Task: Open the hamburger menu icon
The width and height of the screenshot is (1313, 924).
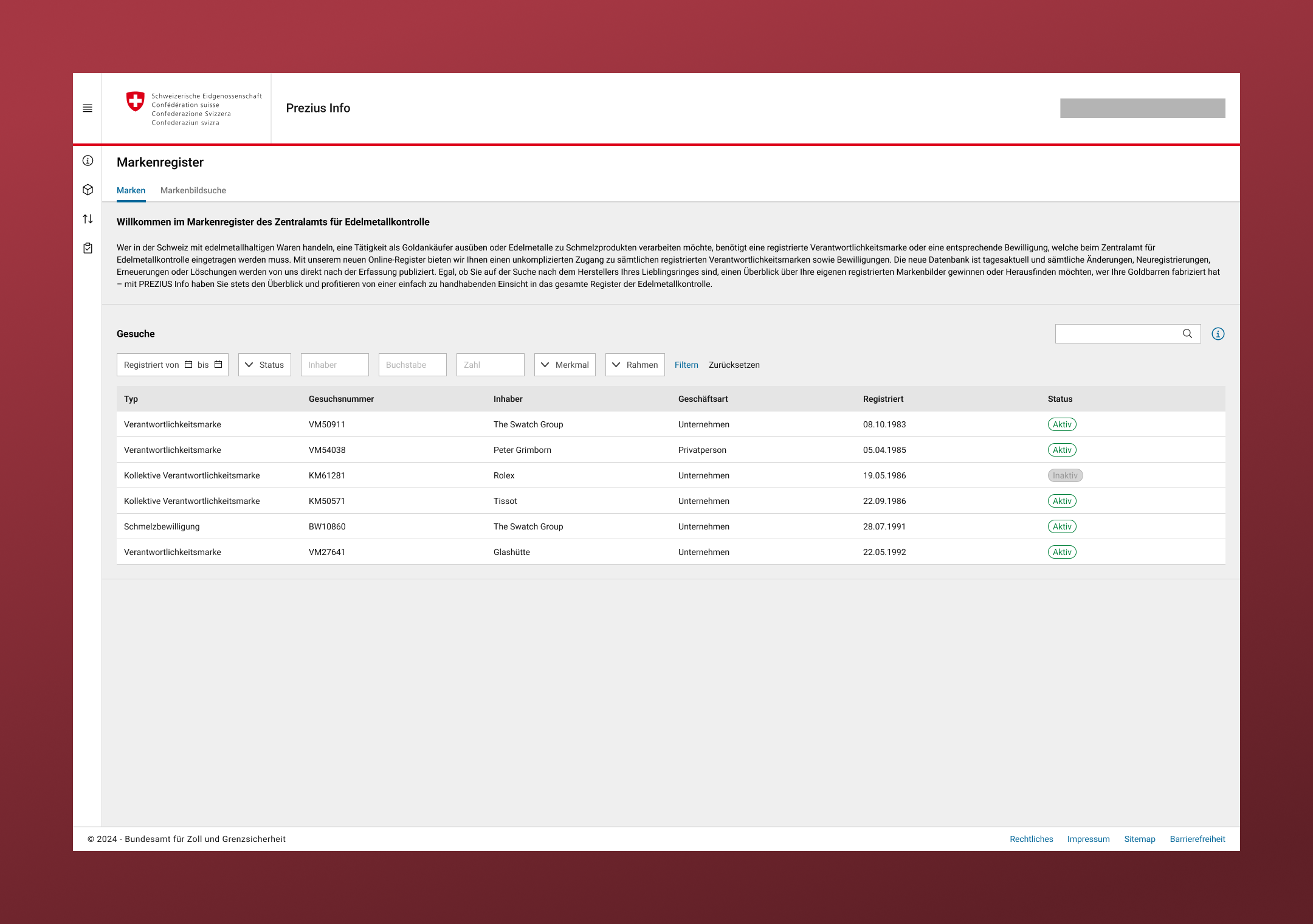Action: pyautogui.click(x=88, y=108)
